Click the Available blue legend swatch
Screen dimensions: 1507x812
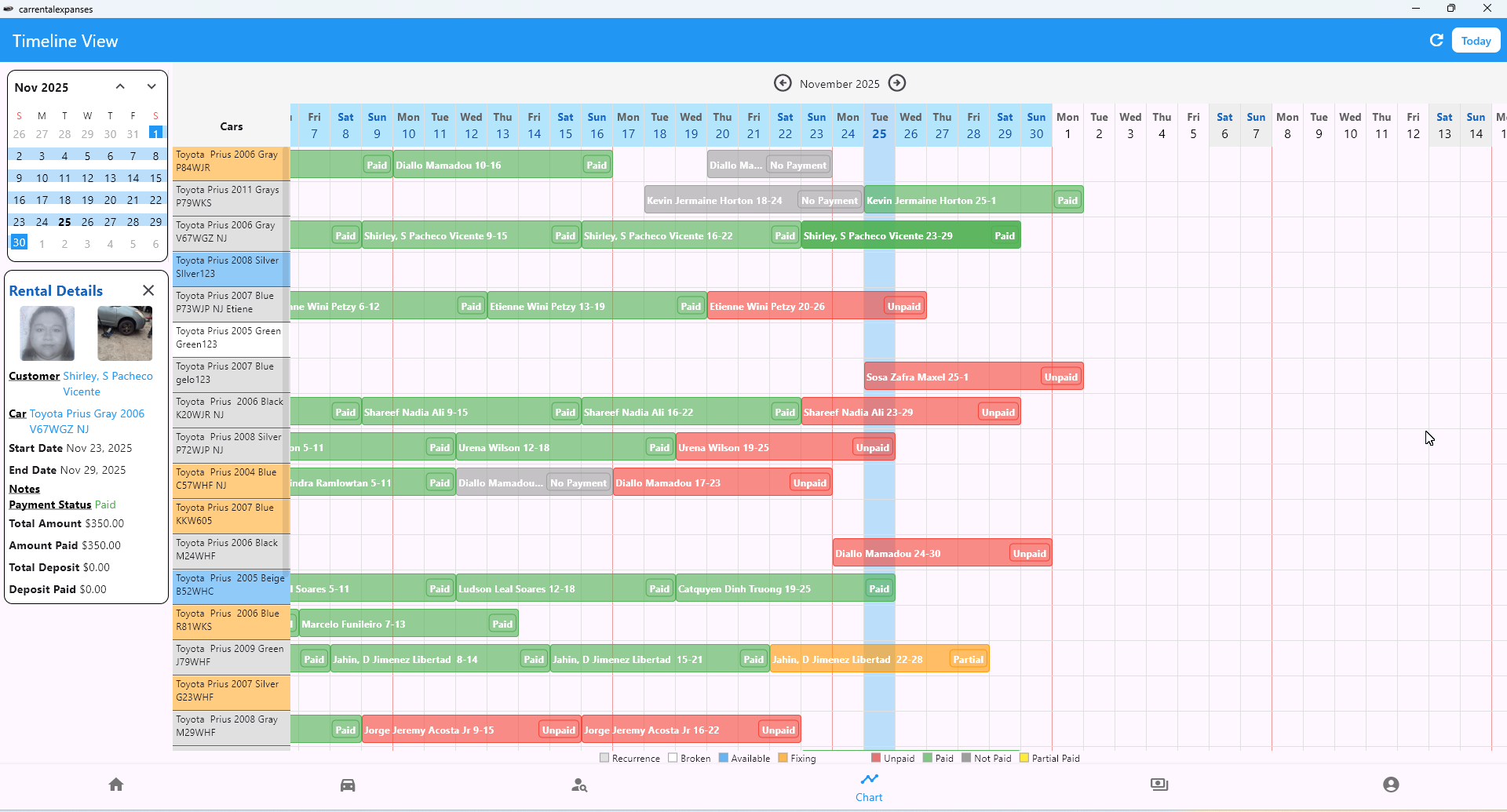(x=724, y=758)
